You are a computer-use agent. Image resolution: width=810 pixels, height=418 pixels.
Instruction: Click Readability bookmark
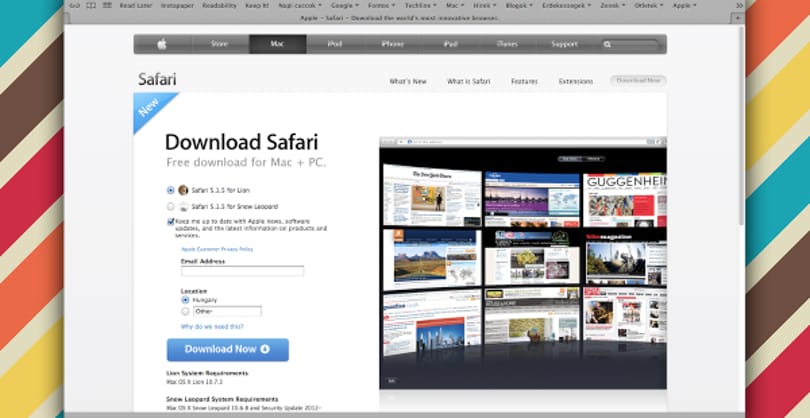(219, 6)
